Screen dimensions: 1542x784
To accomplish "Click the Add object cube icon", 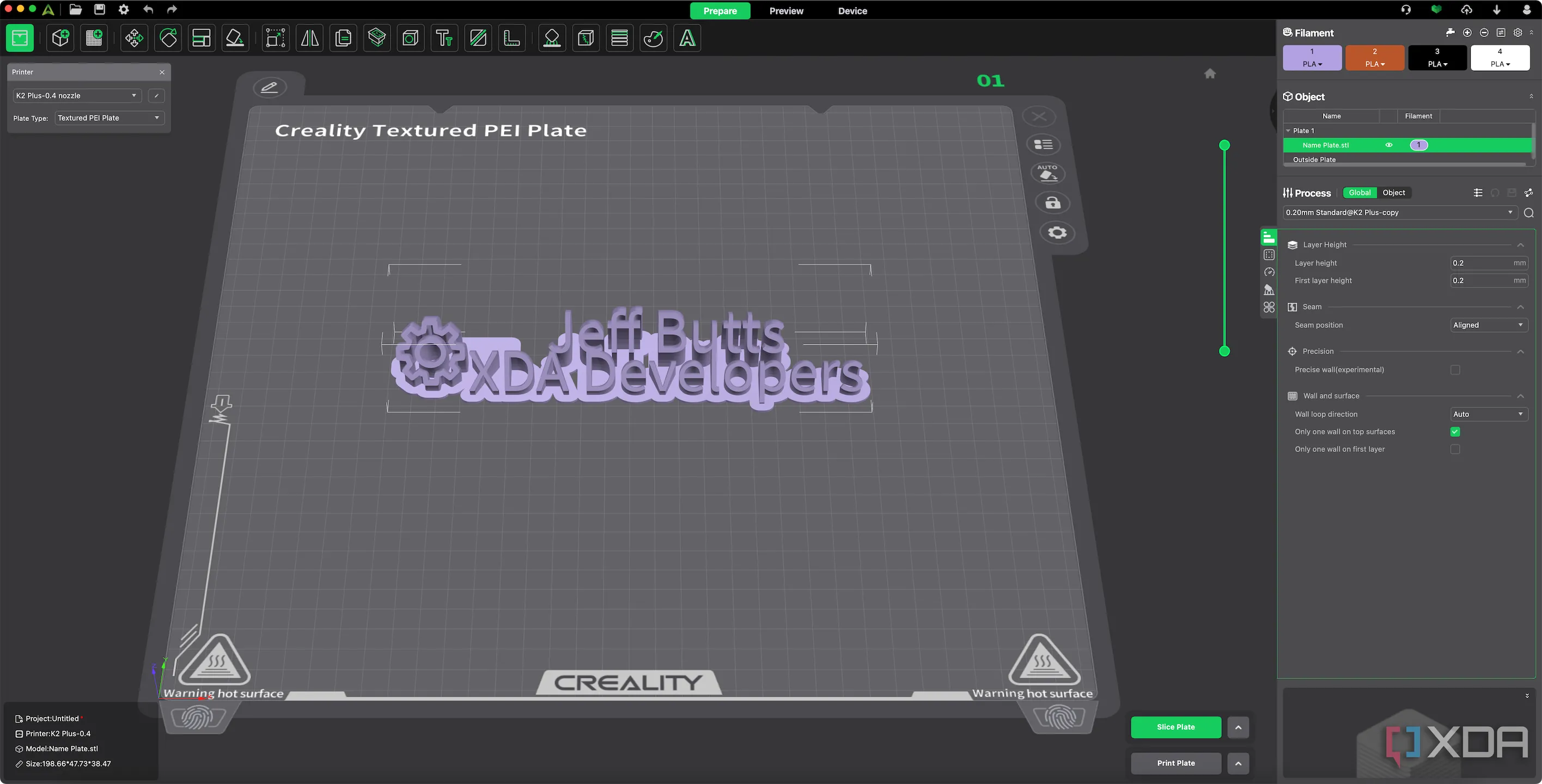I will [60, 38].
